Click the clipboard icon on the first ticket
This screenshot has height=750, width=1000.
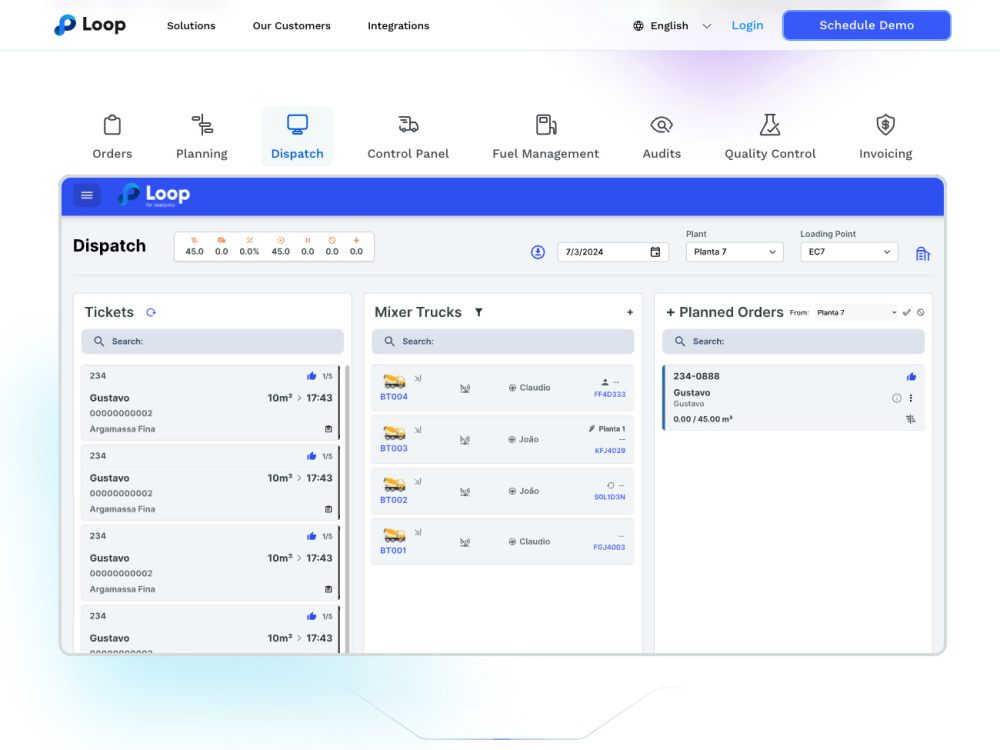click(x=328, y=429)
